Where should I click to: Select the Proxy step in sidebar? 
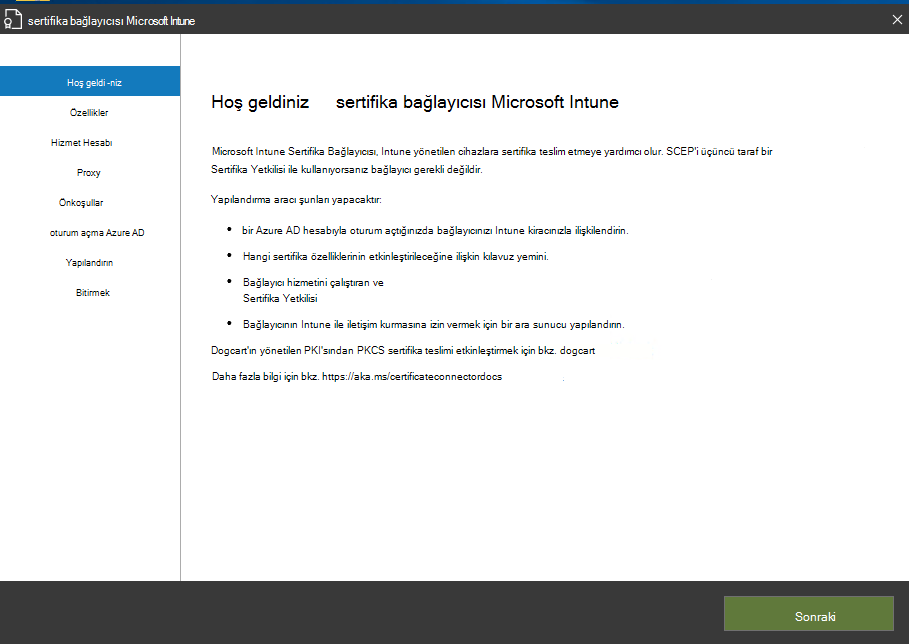[x=89, y=173]
